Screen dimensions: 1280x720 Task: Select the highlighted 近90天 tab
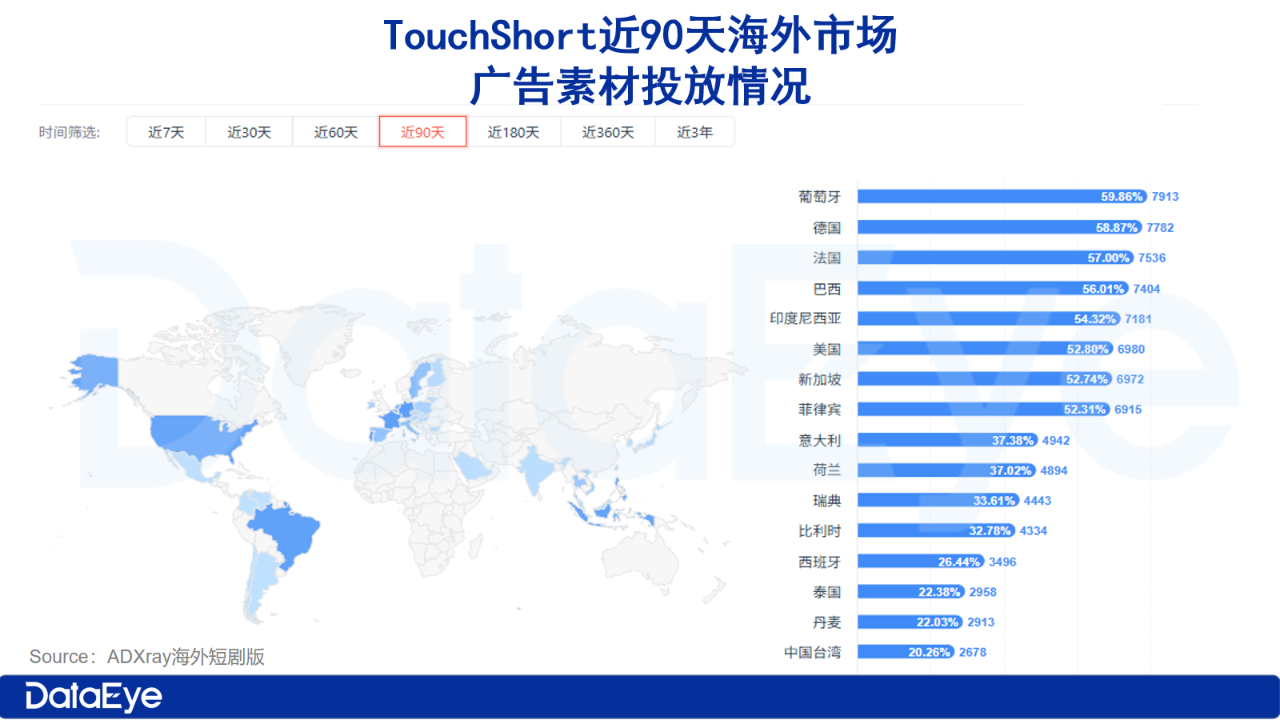click(423, 132)
